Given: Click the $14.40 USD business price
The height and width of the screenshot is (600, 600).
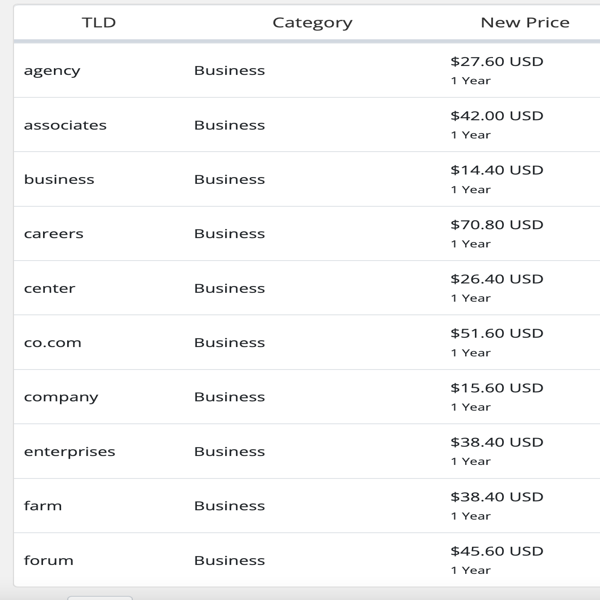Looking at the screenshot, I should [x=497, y=170].
